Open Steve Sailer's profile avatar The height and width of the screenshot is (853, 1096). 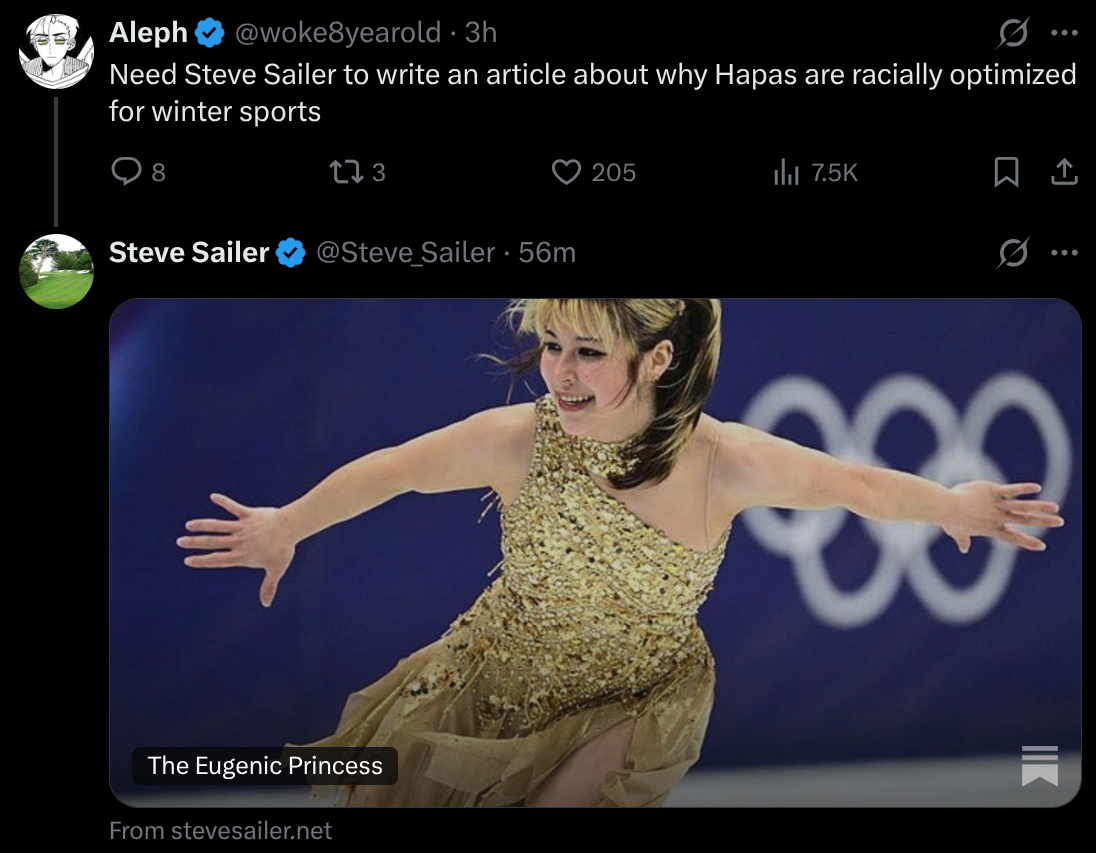56,271
